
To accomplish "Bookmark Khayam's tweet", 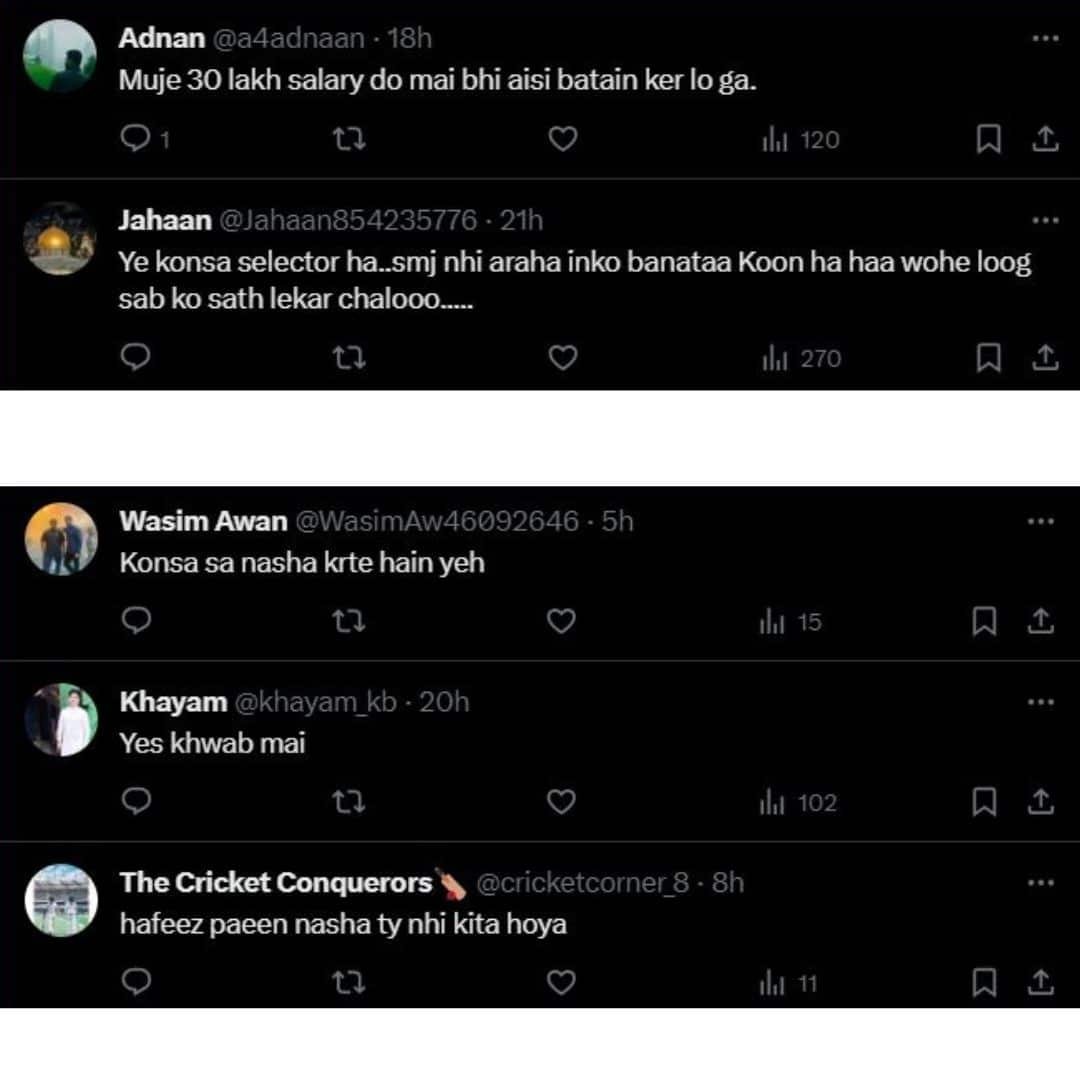I will 985,802.
